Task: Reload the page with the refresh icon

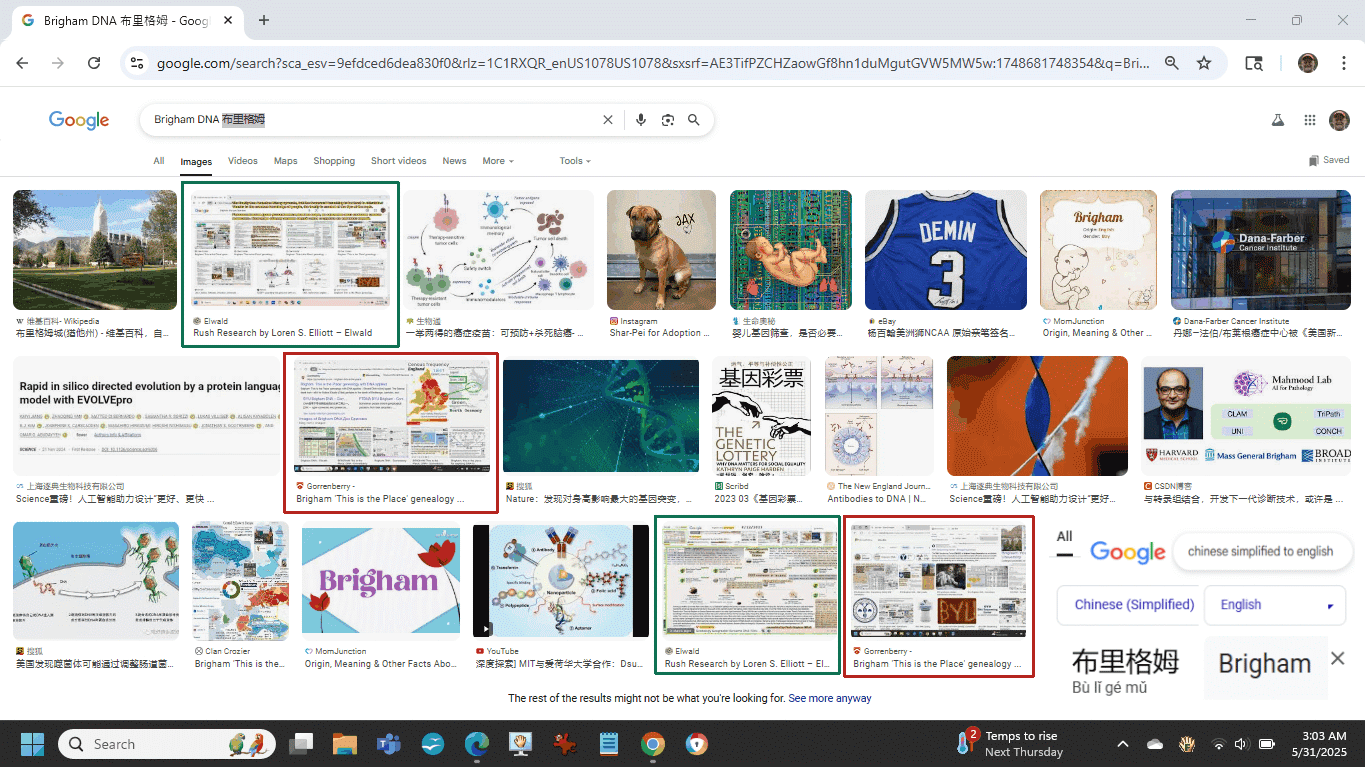Action: pos(94,63)
